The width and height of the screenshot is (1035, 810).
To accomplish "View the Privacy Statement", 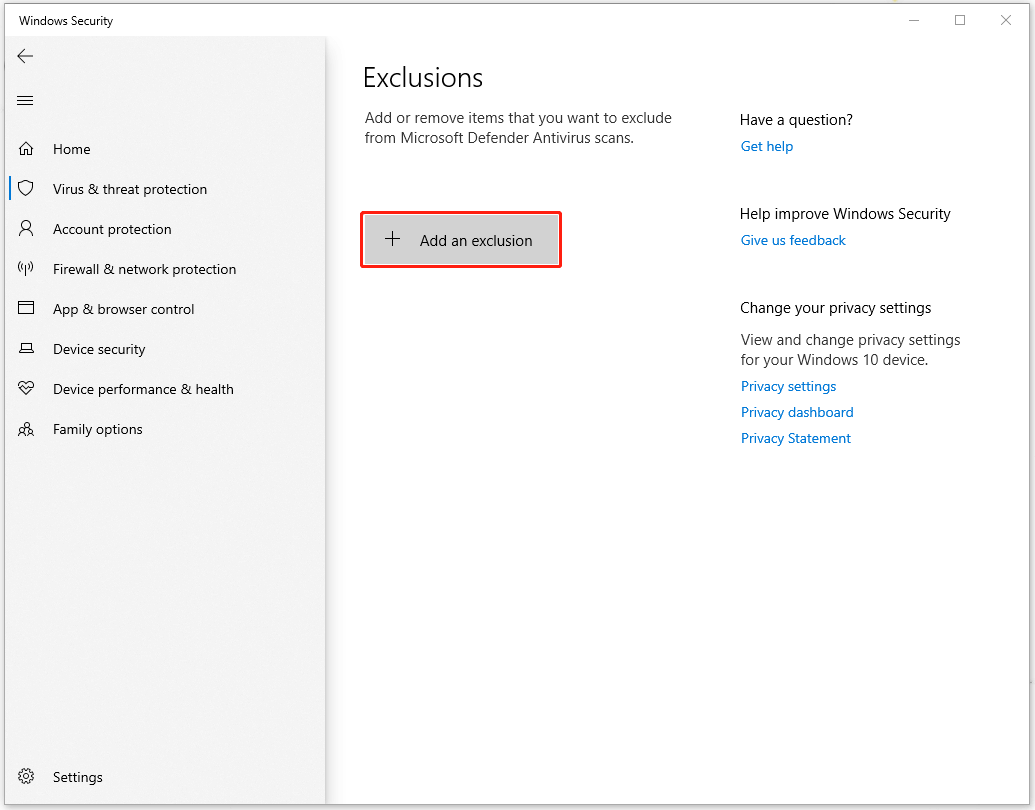I will point(795,438).
